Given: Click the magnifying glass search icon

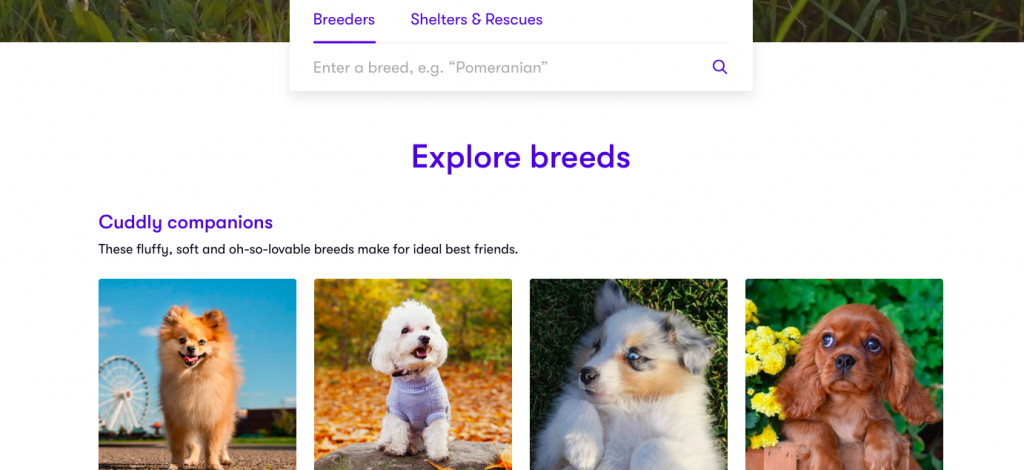Looking at the screenshot, I should tap(720, 67).
